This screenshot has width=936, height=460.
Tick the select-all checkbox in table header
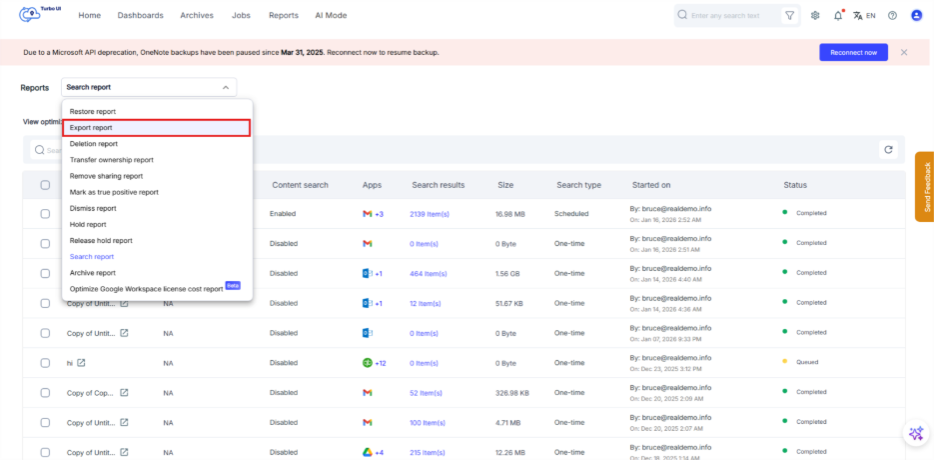(45, 185)
